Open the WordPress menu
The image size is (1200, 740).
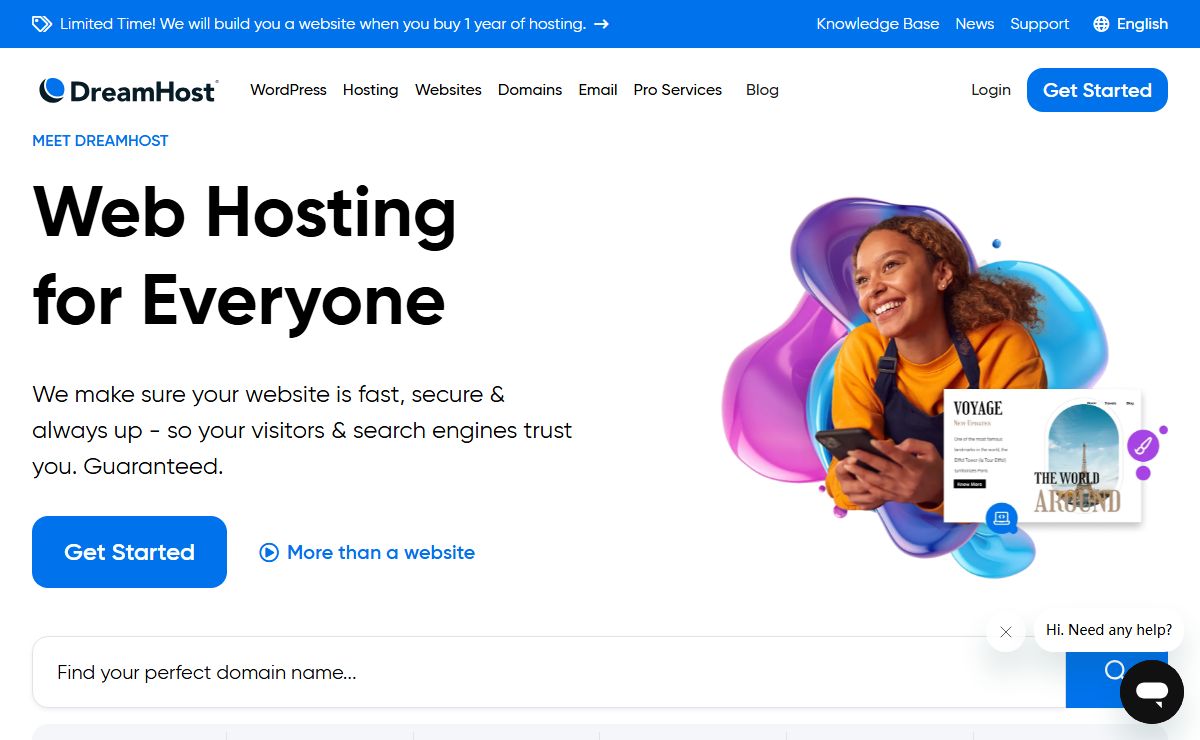tap(288, 90)
